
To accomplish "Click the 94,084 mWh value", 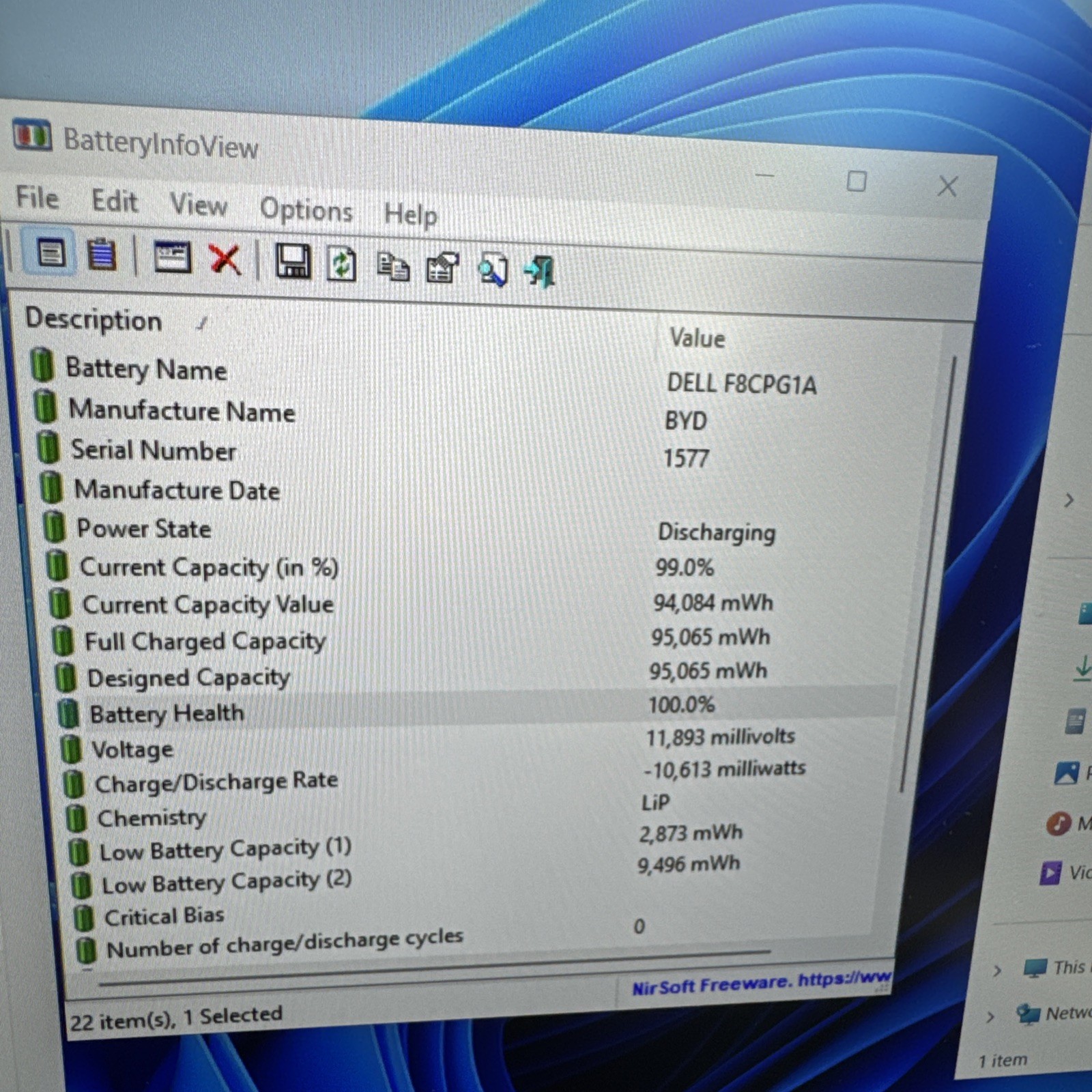I will 713,603.
